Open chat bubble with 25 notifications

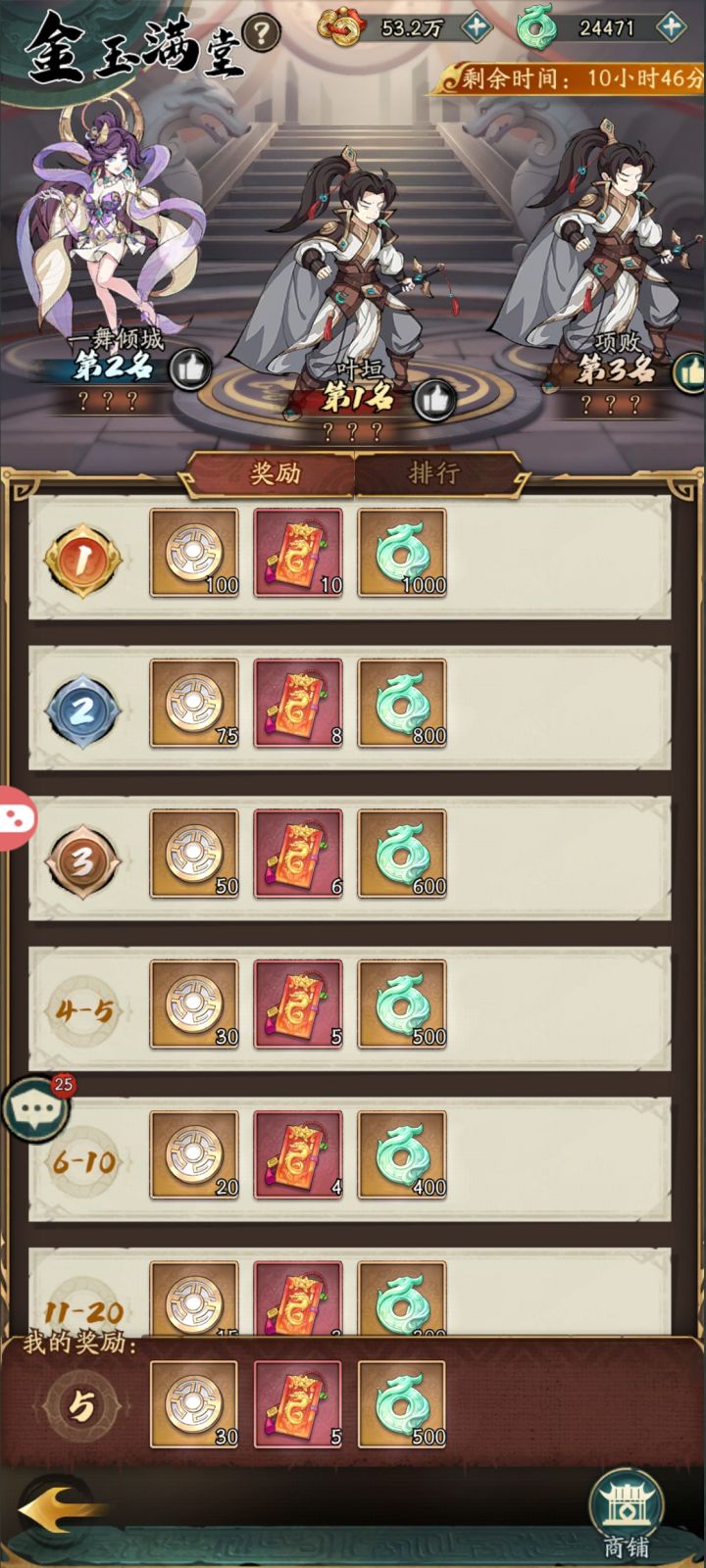coord(36,1108)
